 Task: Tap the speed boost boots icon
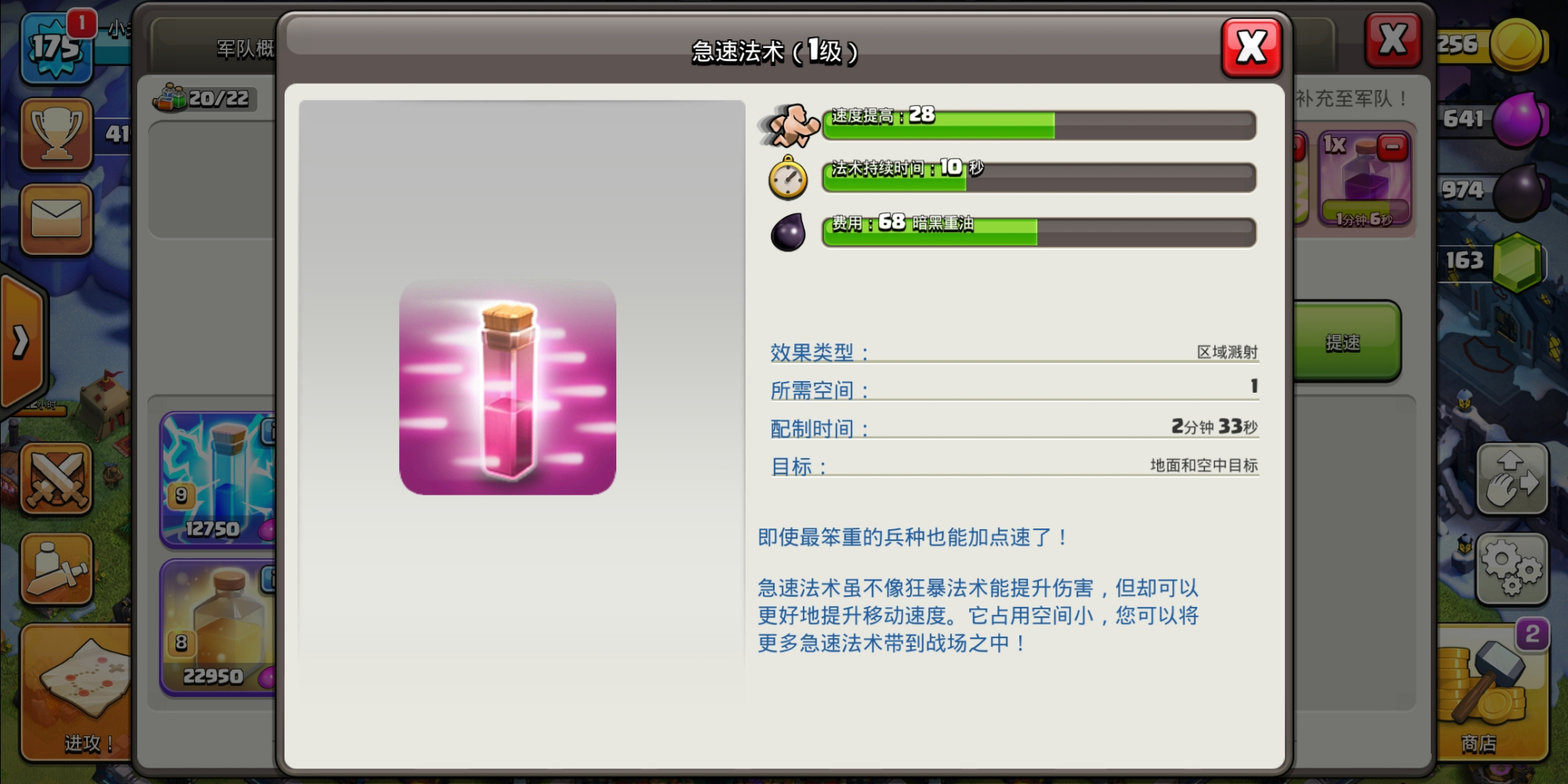tap(789, 125)
